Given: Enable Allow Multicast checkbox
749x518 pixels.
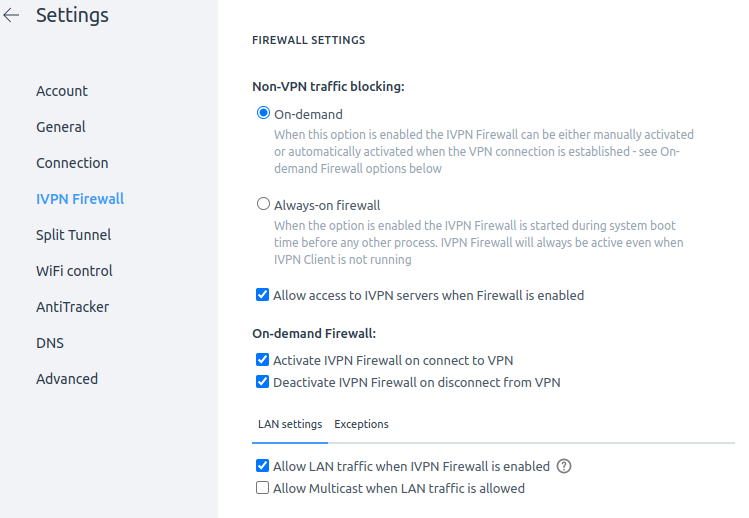Looking at the screenshot, I should tap(263, 488).
